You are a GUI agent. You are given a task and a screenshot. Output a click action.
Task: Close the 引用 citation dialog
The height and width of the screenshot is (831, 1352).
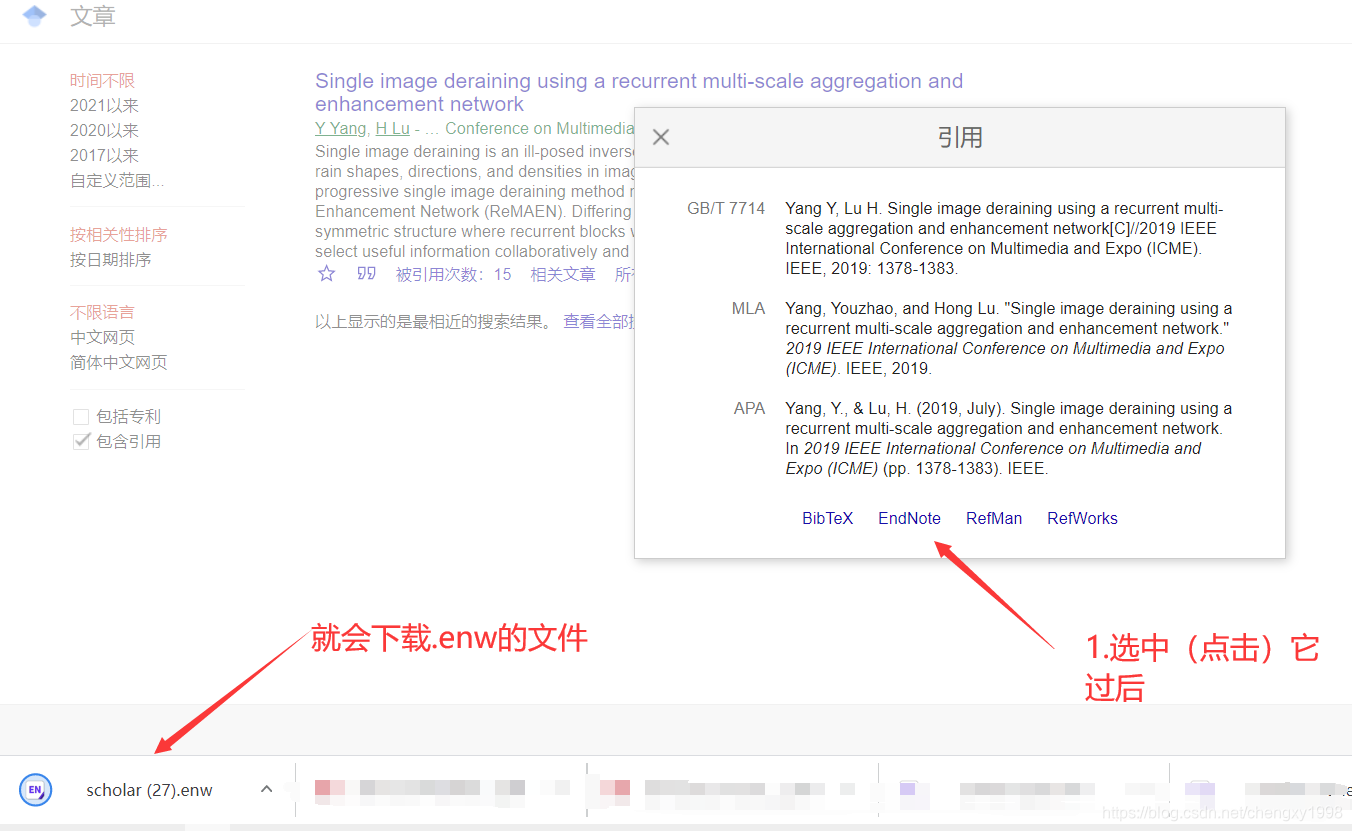[661, 137]
